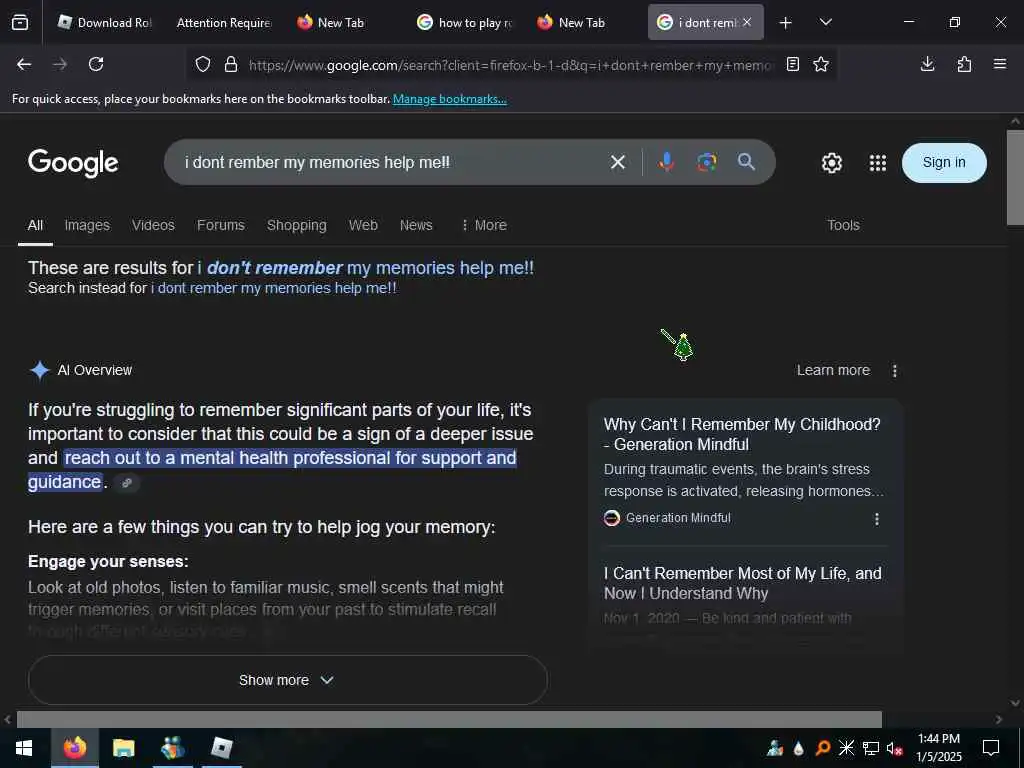Open Google apps grid

click(x=878, y=163)
